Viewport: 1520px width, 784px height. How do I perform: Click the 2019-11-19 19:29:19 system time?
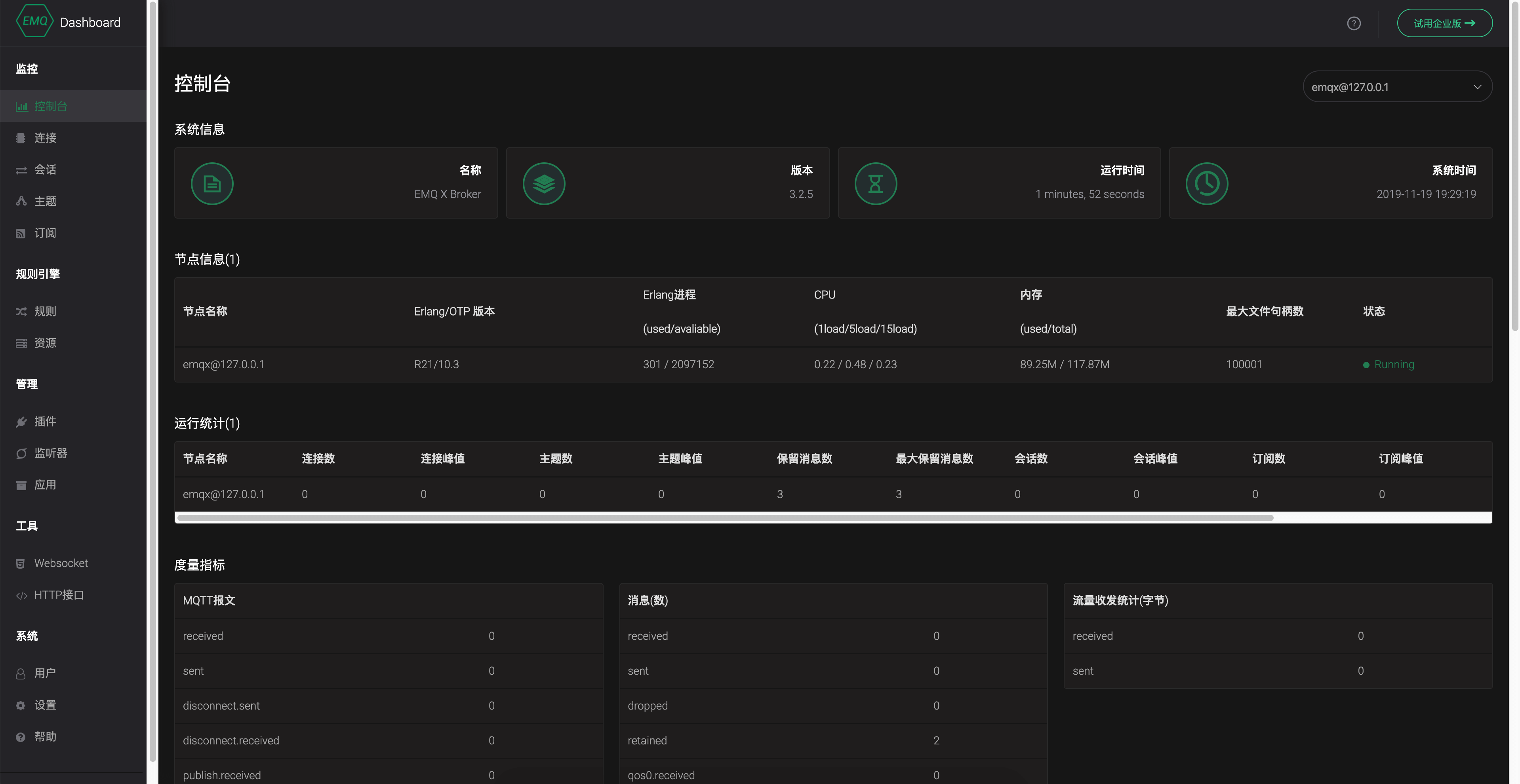(1426, 194)
